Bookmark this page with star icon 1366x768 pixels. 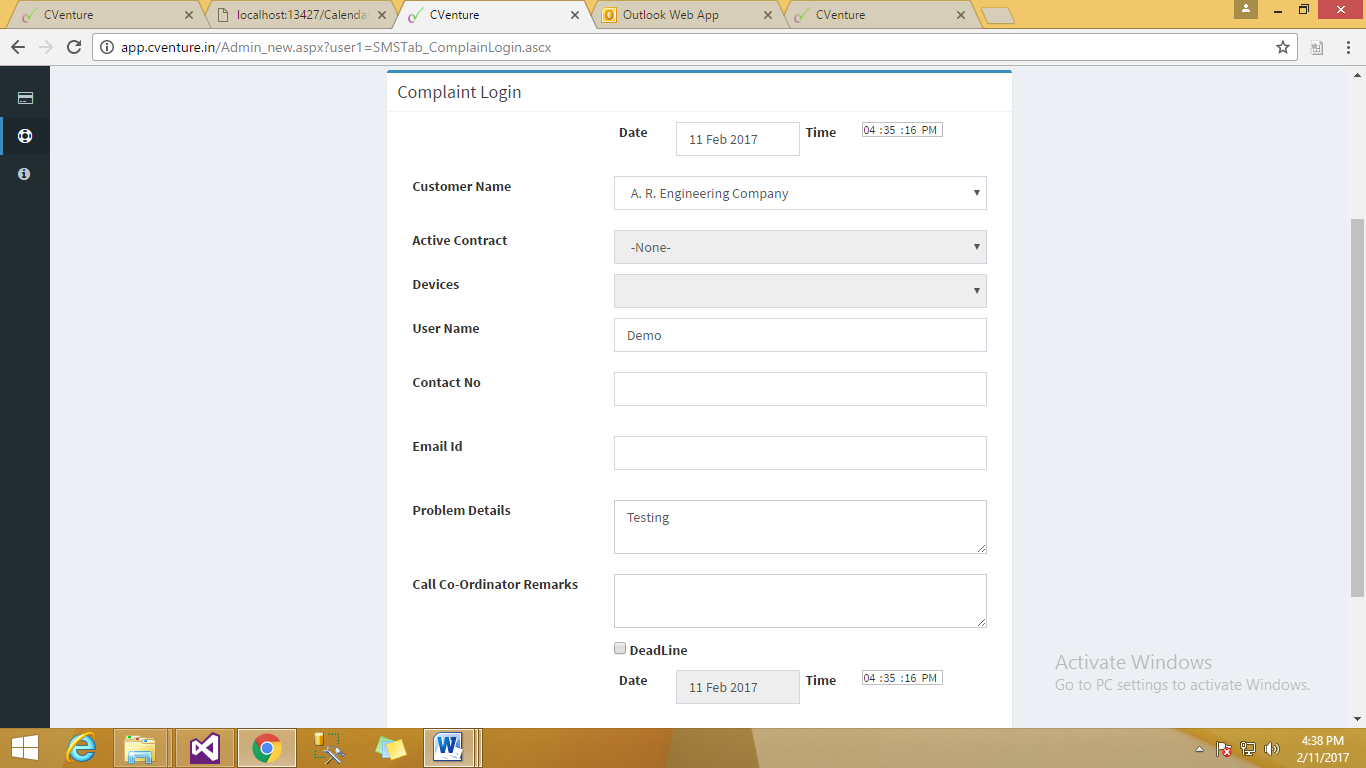(x=1283, y=47)
